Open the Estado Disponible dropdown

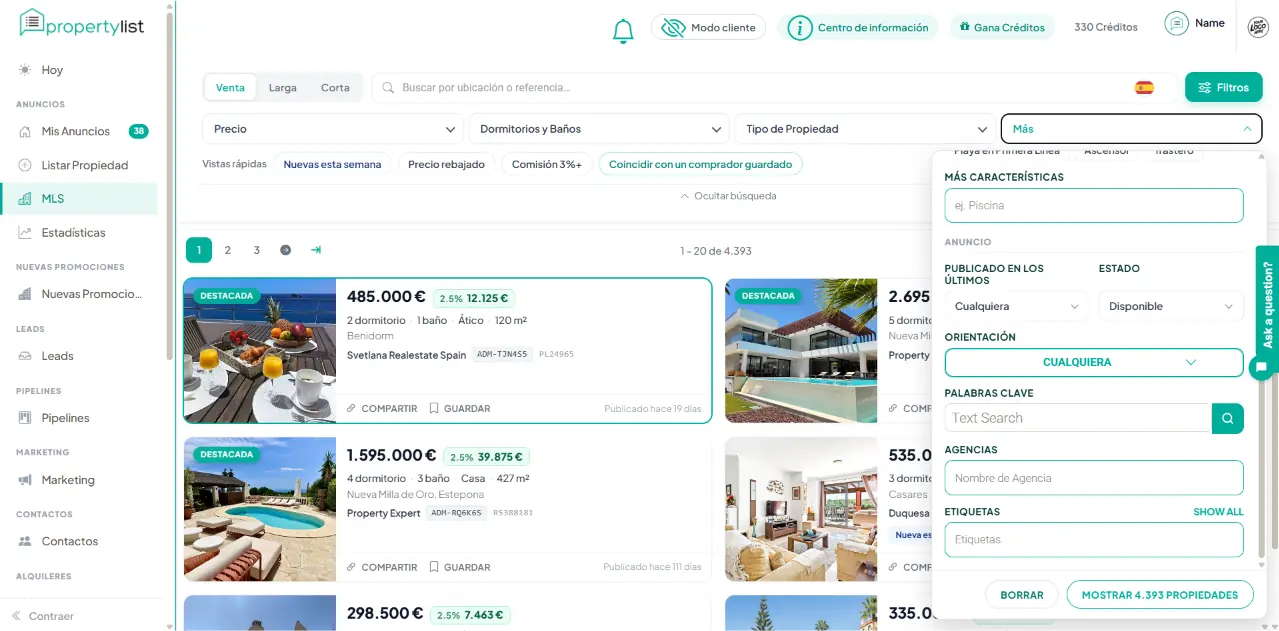pyautogui.click(x=1171, y=306)
